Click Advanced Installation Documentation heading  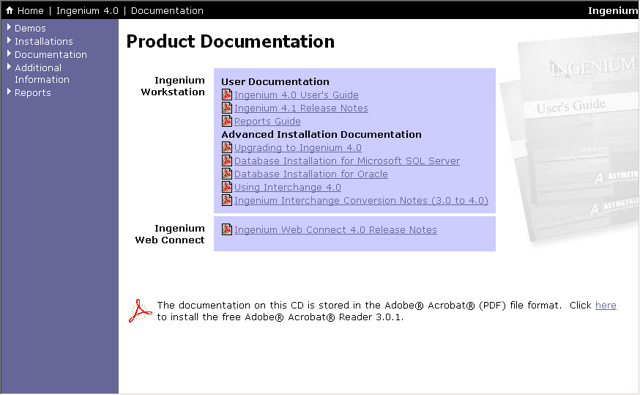pyautogui.click(x=321, y=134)
